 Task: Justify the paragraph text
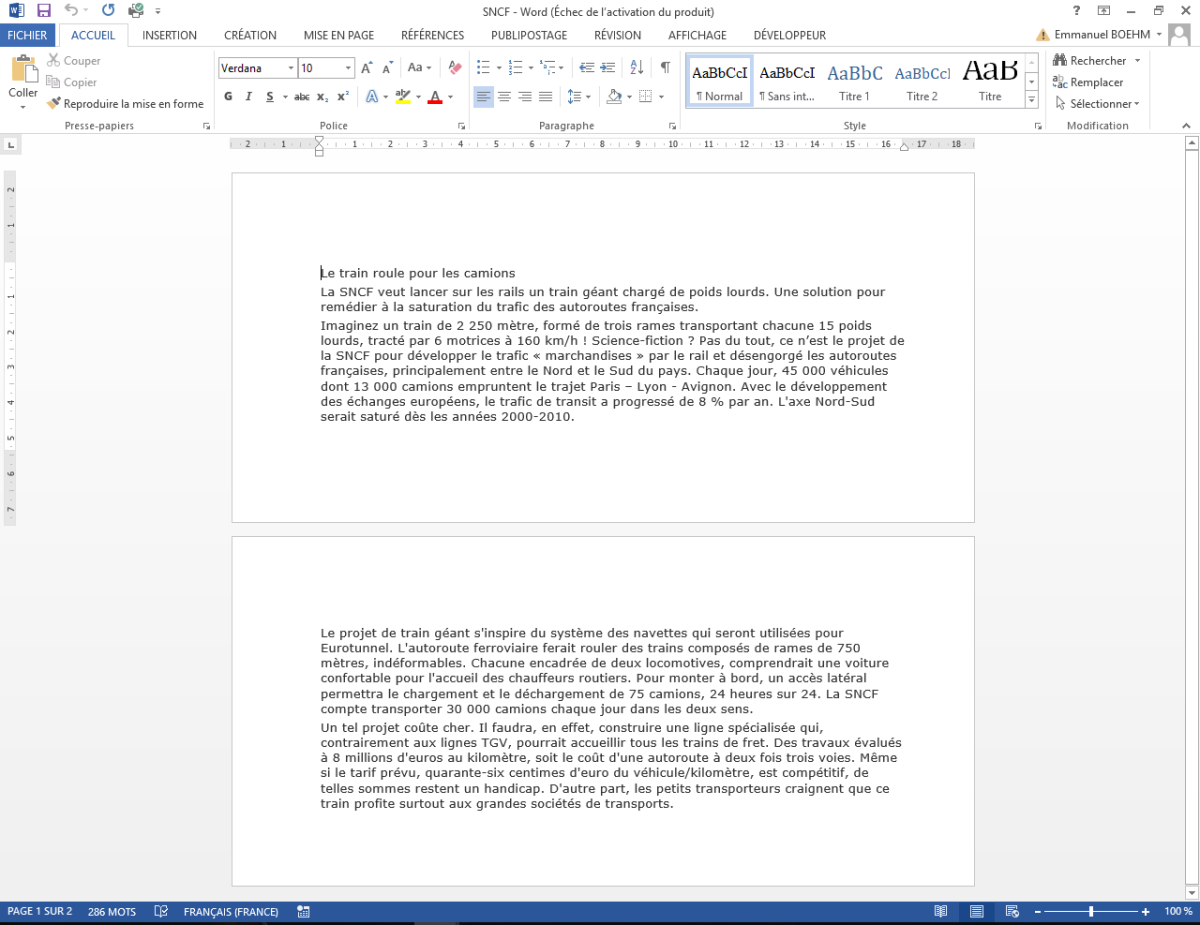tap(546, 97)
